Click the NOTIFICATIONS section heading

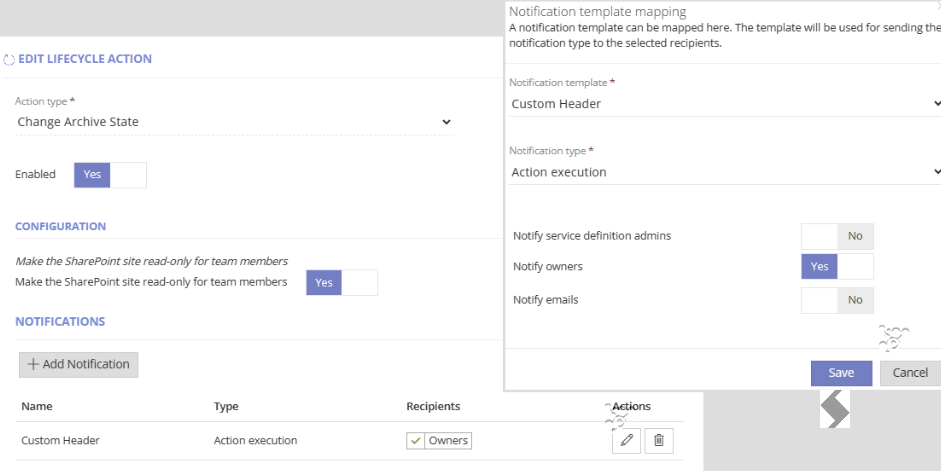(60, 322)
